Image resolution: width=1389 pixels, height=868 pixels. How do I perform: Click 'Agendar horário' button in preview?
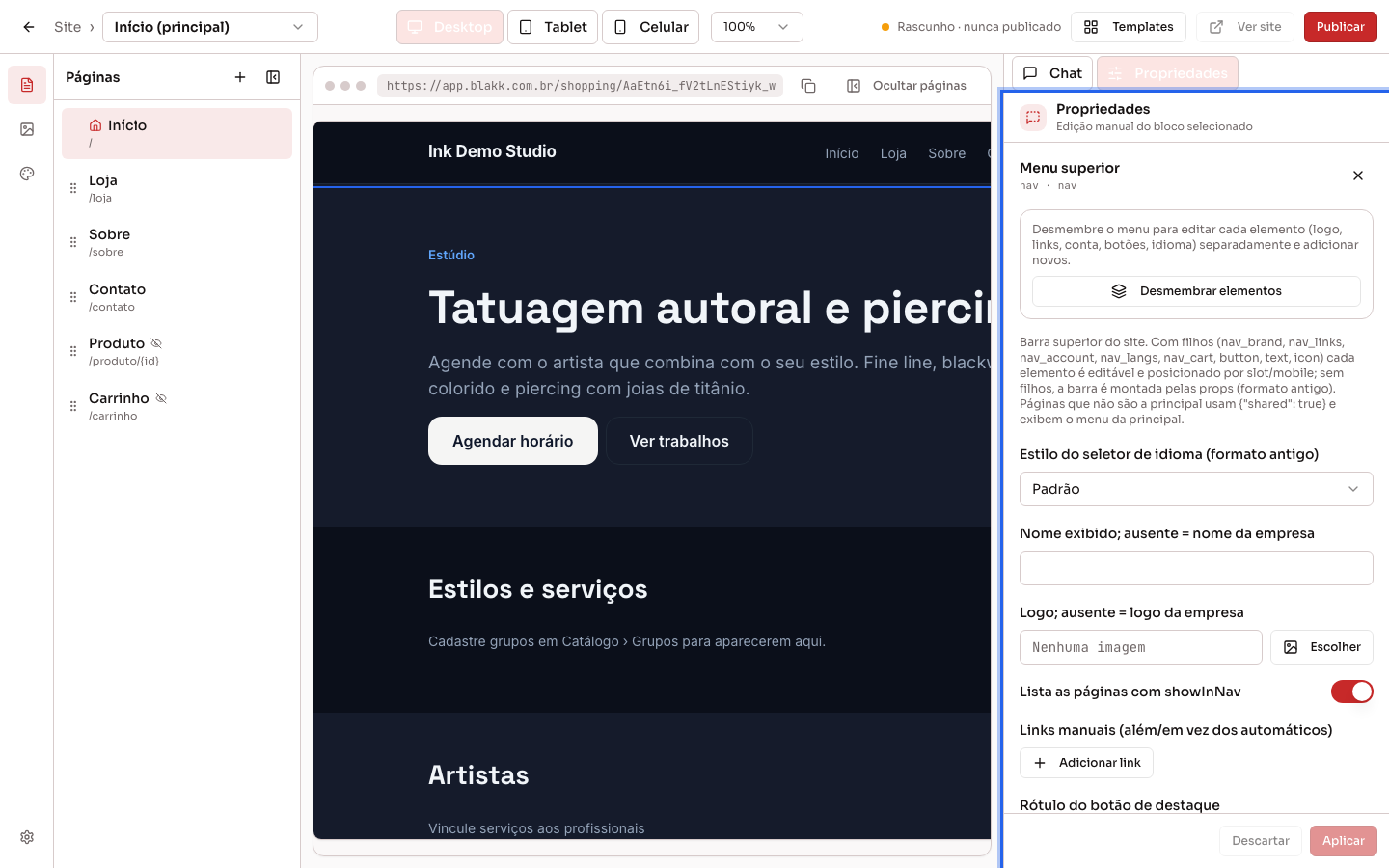click(x=513, y=441)
